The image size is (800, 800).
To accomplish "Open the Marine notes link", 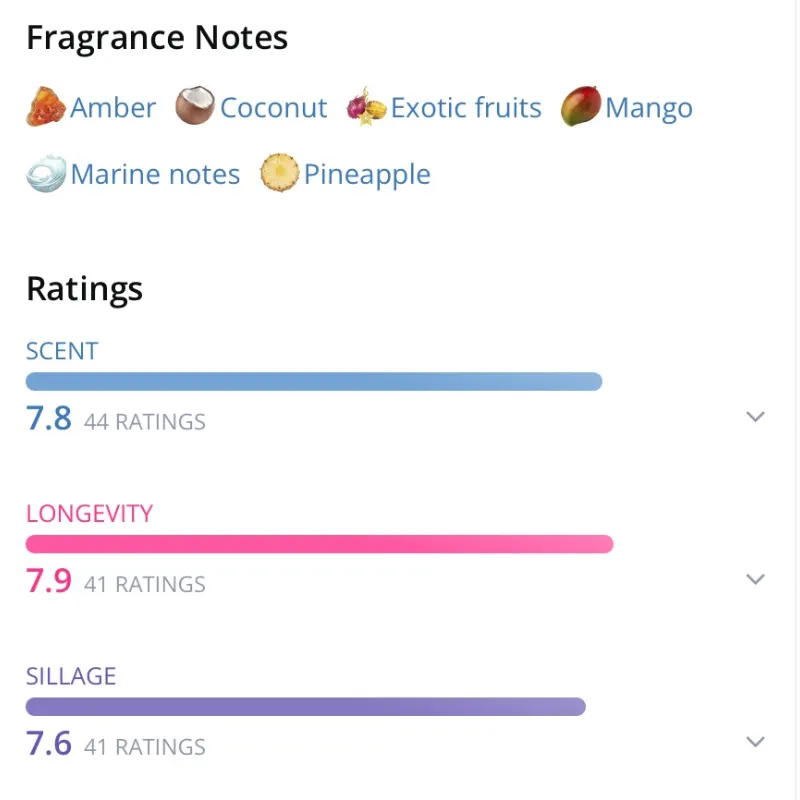I will (x=155, y=175).
